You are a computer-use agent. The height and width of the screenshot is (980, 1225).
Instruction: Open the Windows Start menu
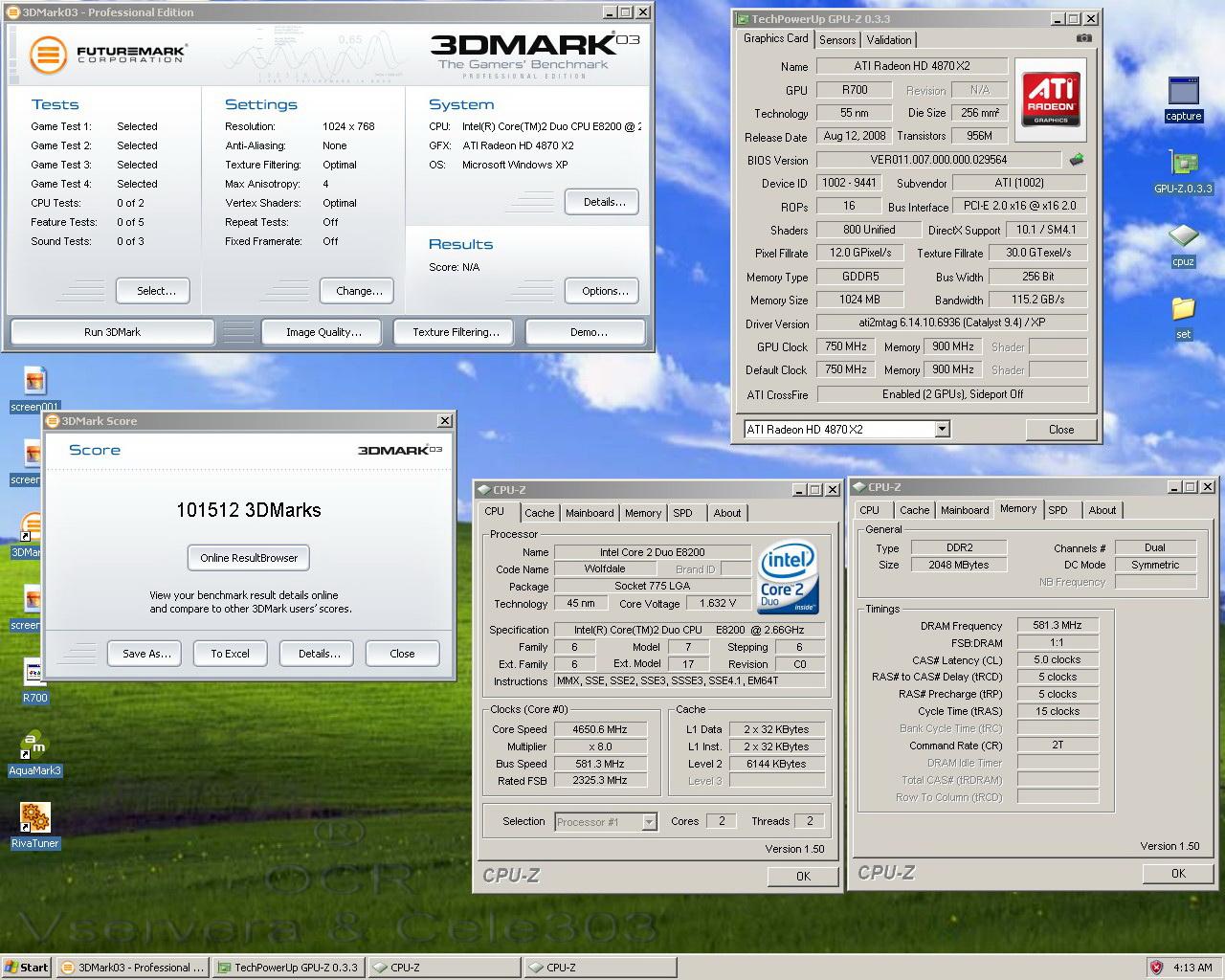(x=28, y=968)
